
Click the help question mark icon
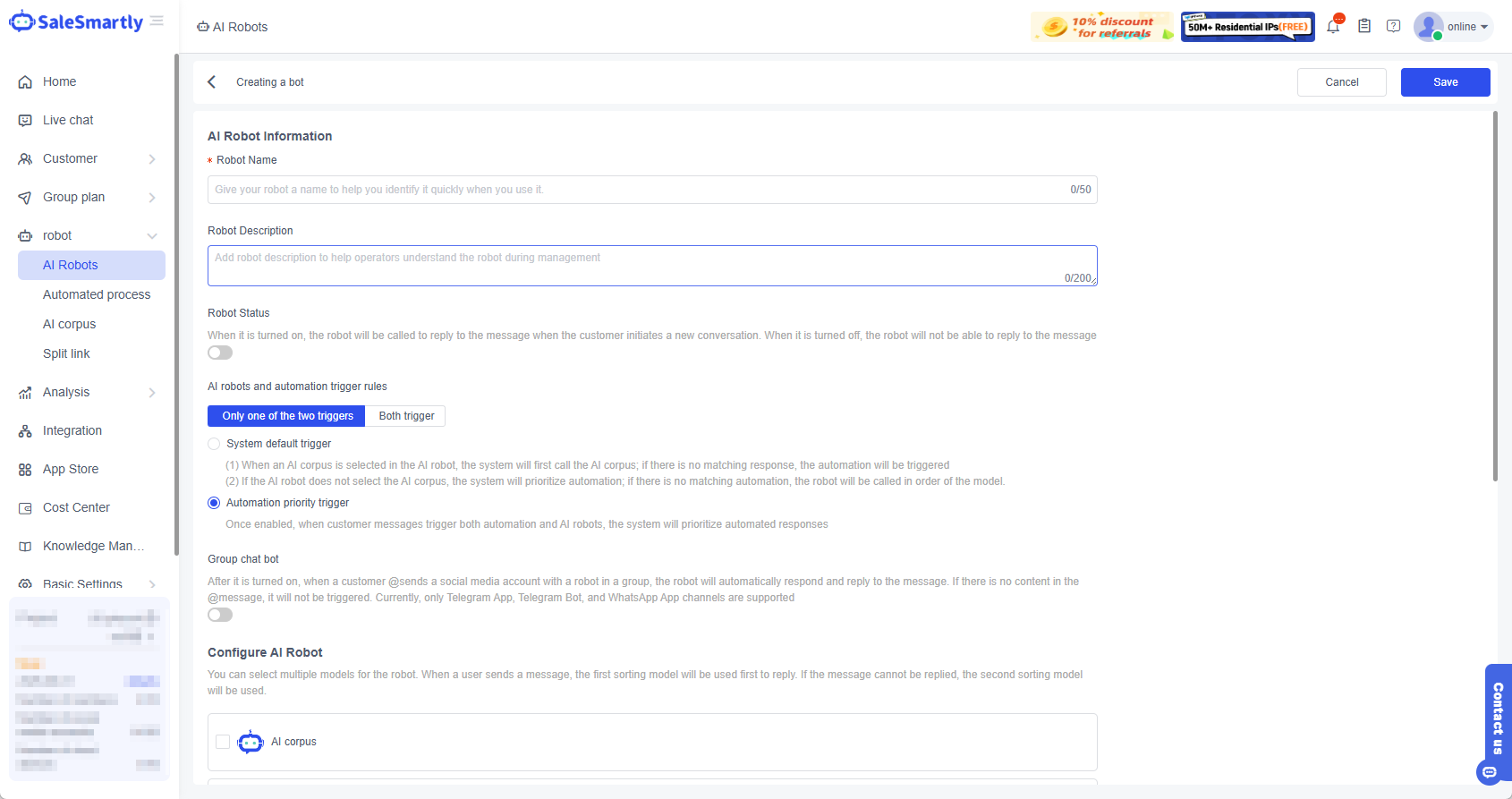click(x=1393, y=27)
